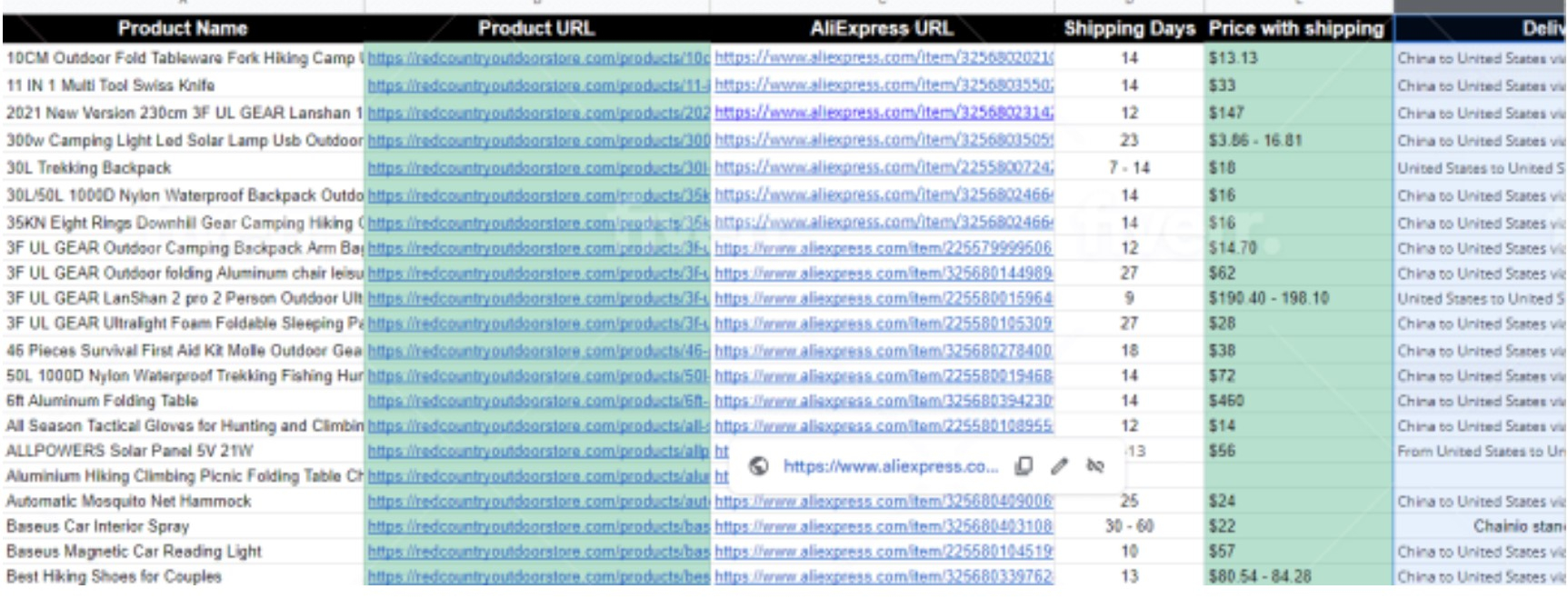1568x599 pixels.
Task: Open Product URL for Baseus Car Interior Spray
Action: point(538,526)
